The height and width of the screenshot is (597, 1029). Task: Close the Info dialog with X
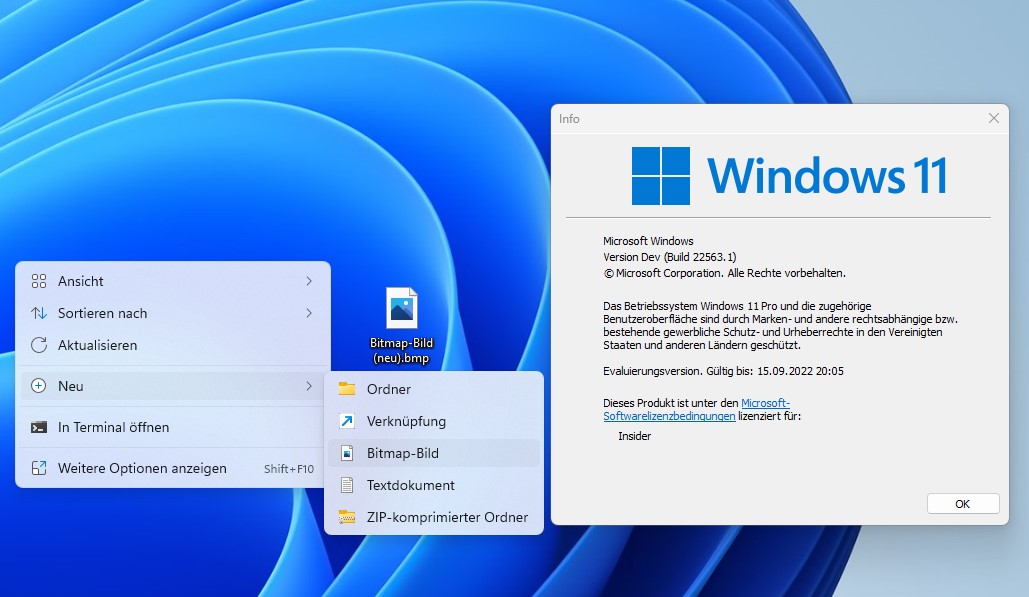(994, 118)
